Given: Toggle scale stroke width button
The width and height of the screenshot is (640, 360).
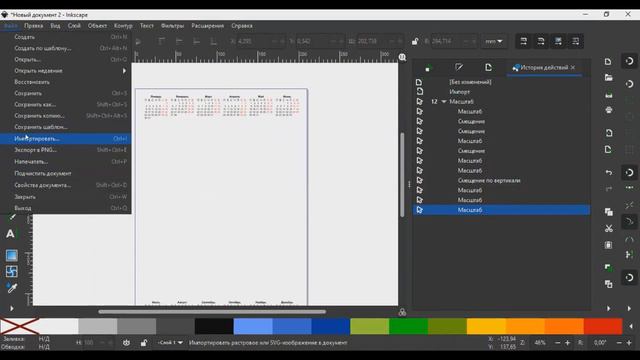Looking at the screenshot, I should (524, 41).
